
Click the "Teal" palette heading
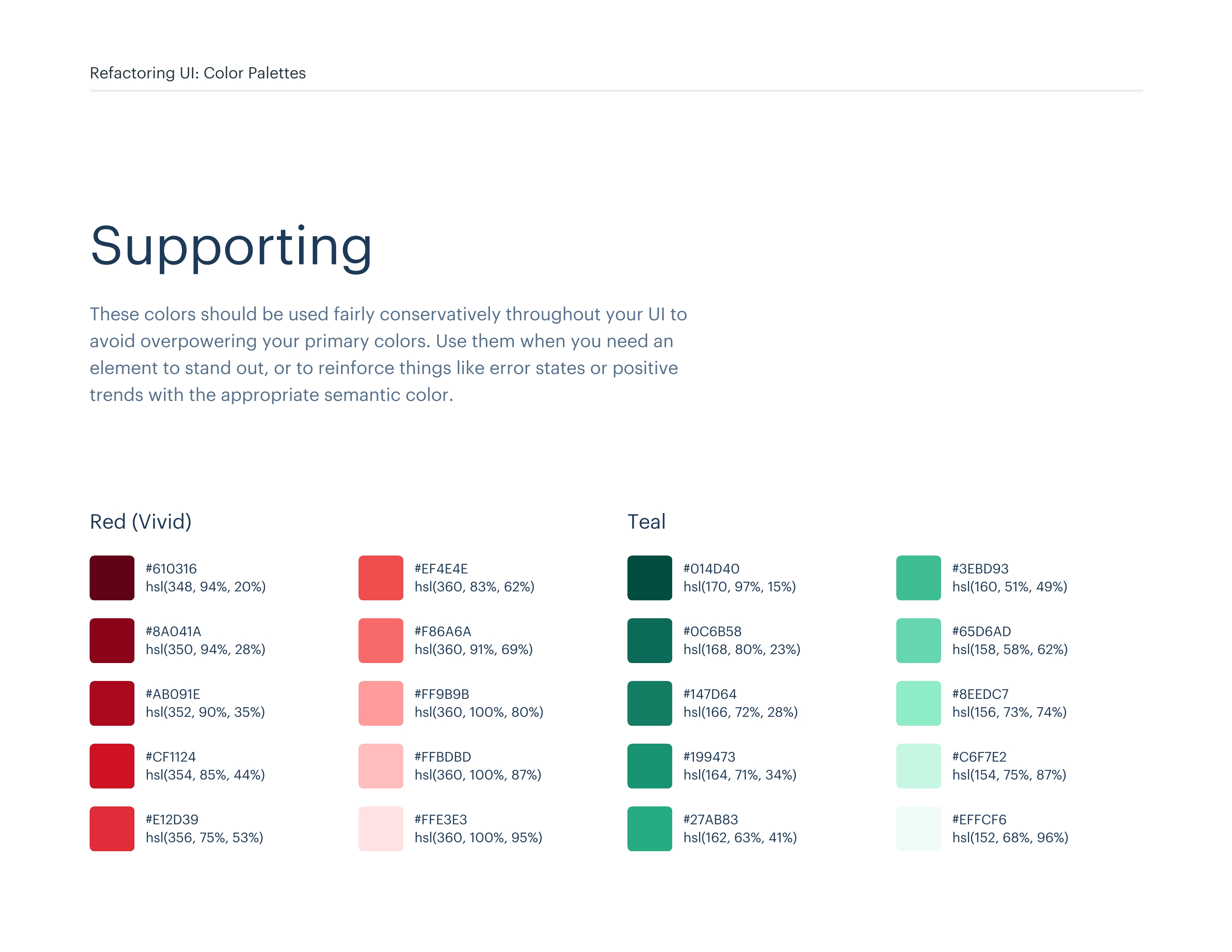[x=646, y=522]
